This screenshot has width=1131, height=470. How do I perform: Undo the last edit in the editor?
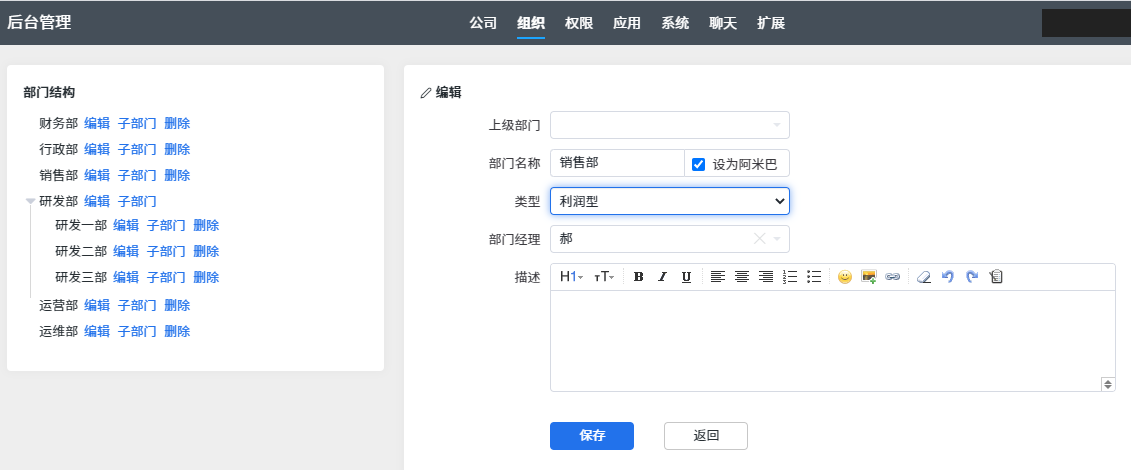[948, 277]
